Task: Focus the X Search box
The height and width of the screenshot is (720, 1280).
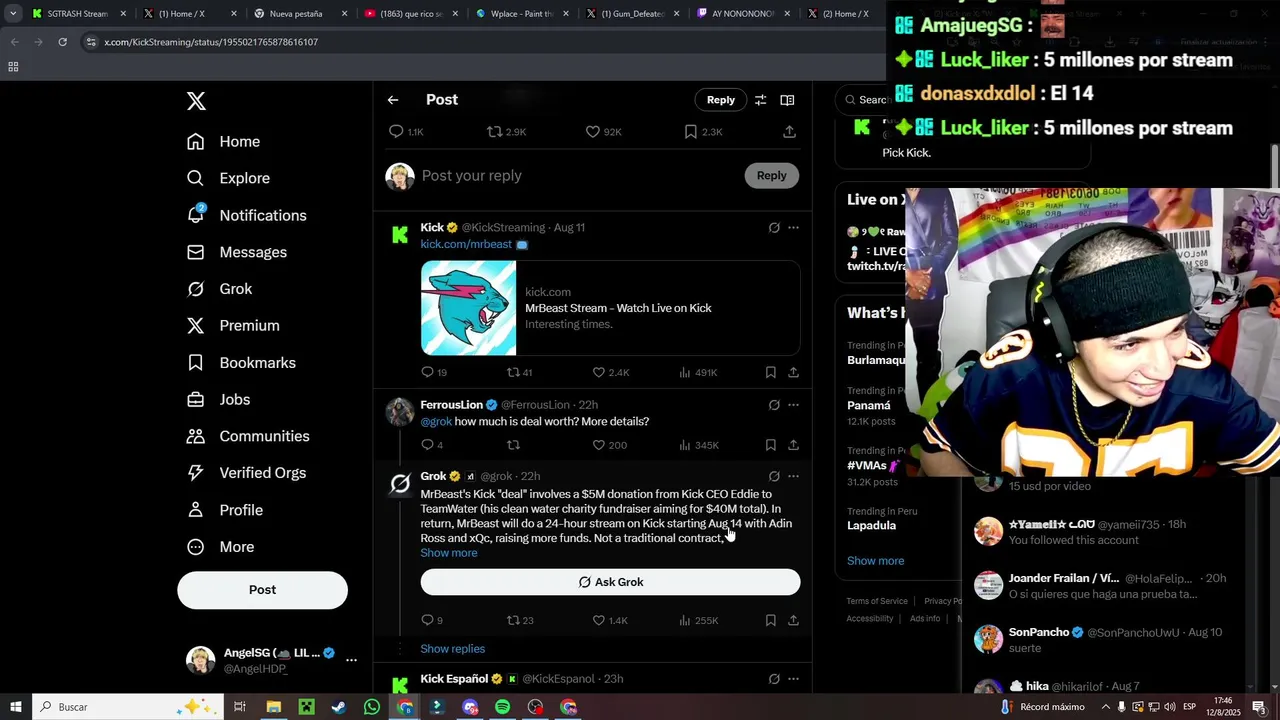Action: 866,100
